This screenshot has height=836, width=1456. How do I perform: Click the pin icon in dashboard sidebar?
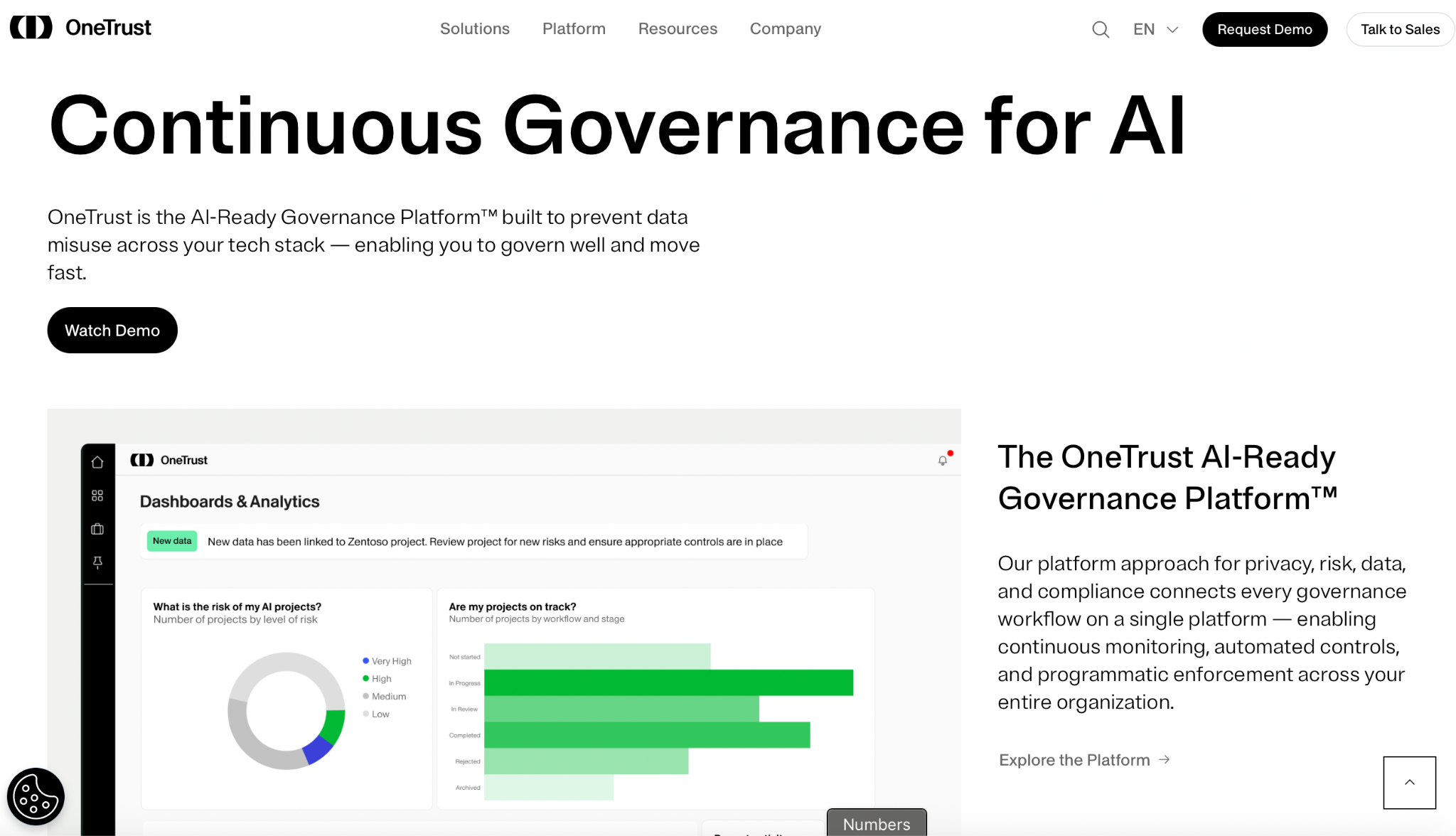pos(97,562)
